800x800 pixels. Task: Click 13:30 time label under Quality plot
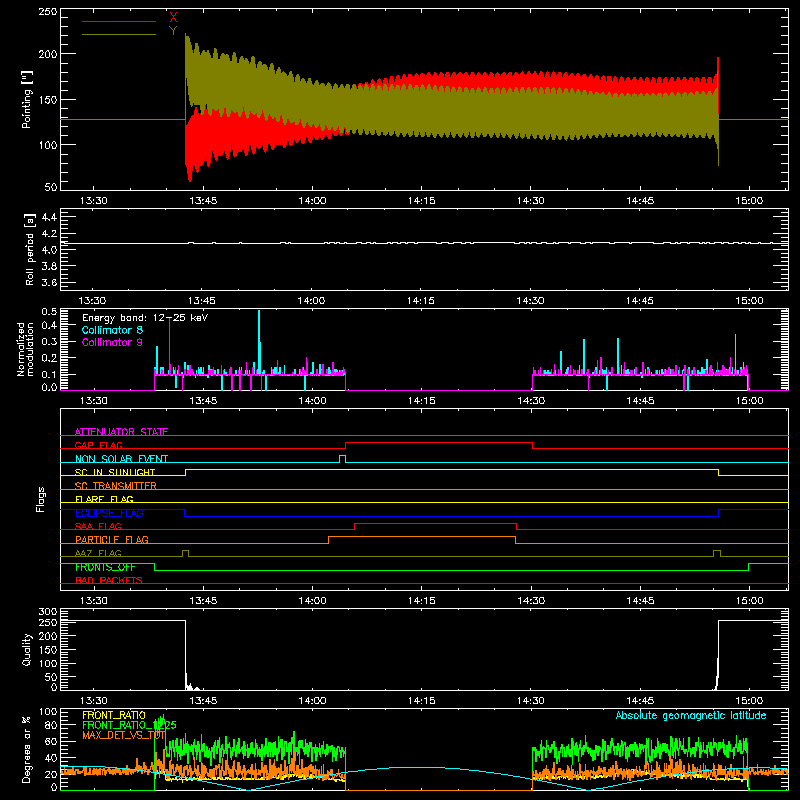coord(93,701)
